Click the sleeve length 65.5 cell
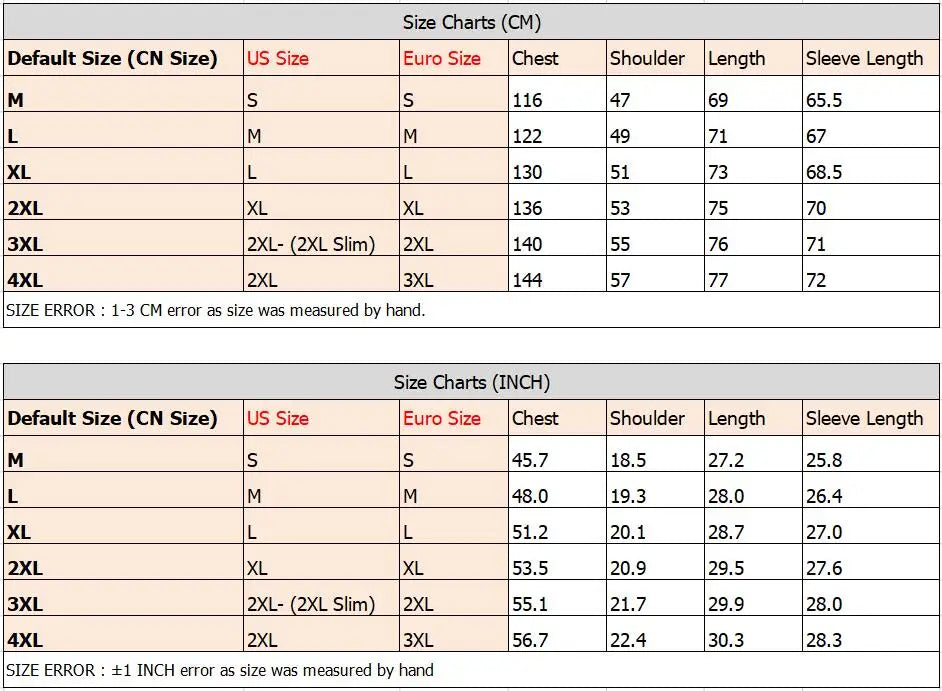 click(824, 100)
